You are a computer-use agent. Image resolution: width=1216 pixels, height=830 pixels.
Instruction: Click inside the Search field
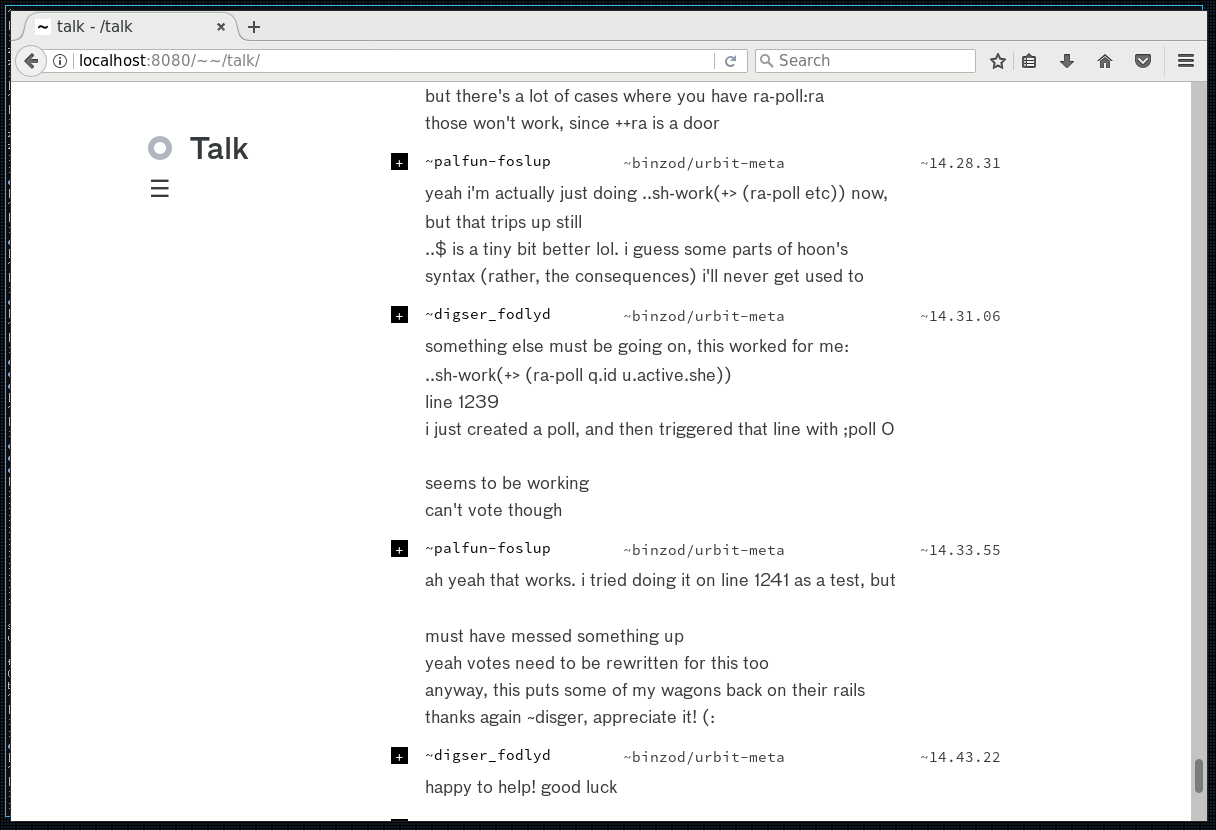click(865, 61)
